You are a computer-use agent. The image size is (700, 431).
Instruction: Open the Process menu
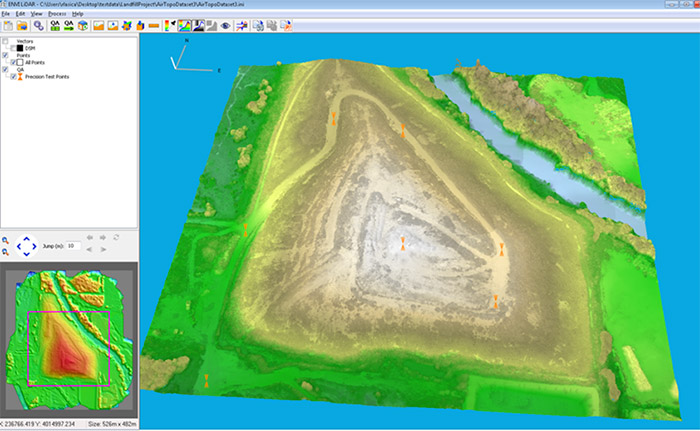(56, 15)
